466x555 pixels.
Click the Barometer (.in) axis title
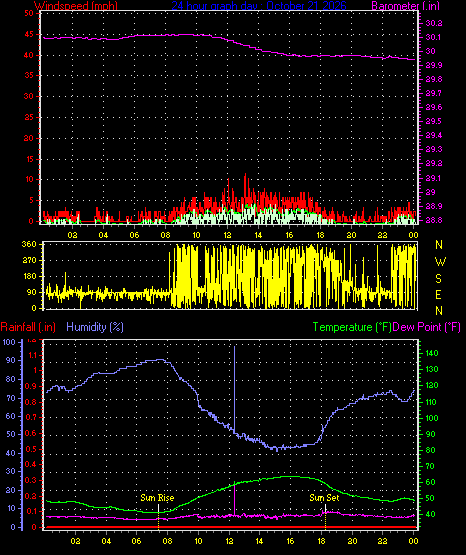point(405,6)
